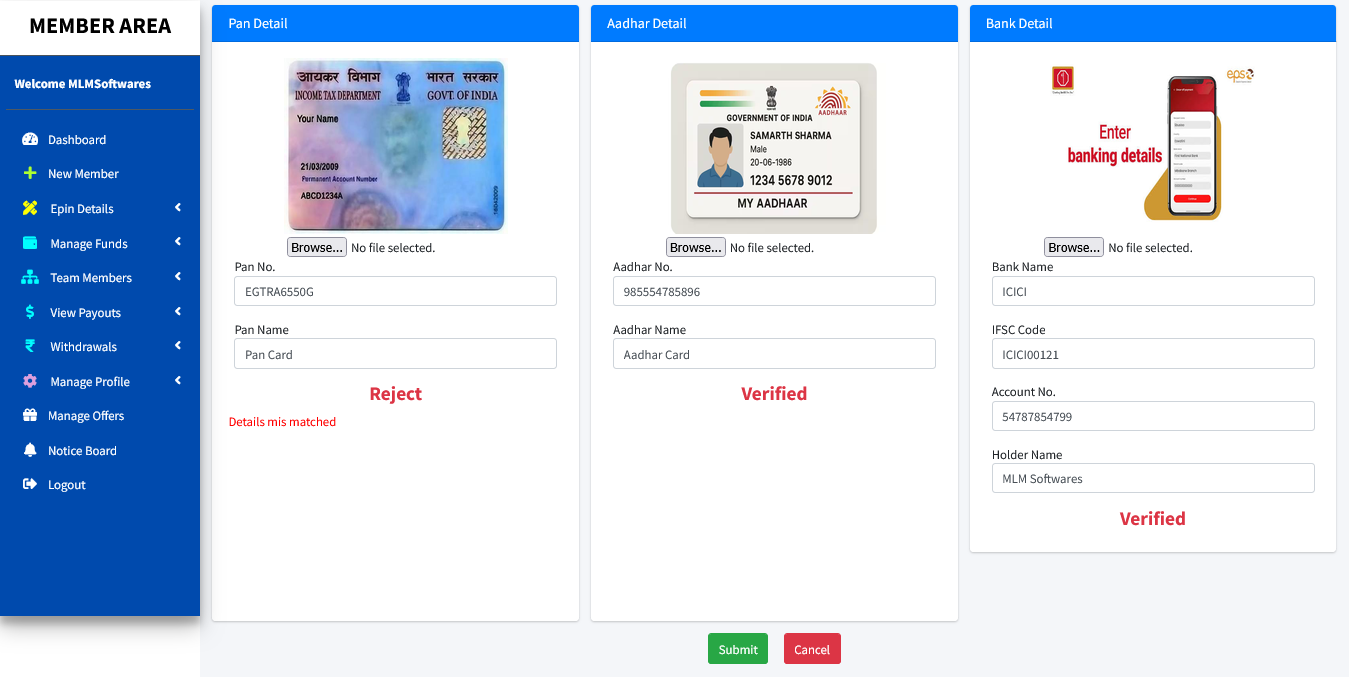Click the View Payouts dollar icon
1349x677 pixels.
point(30,312)
